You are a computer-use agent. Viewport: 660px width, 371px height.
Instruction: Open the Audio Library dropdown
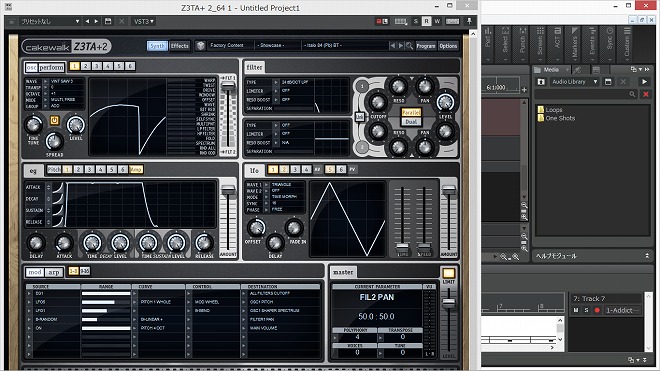(x=575, y=82)
